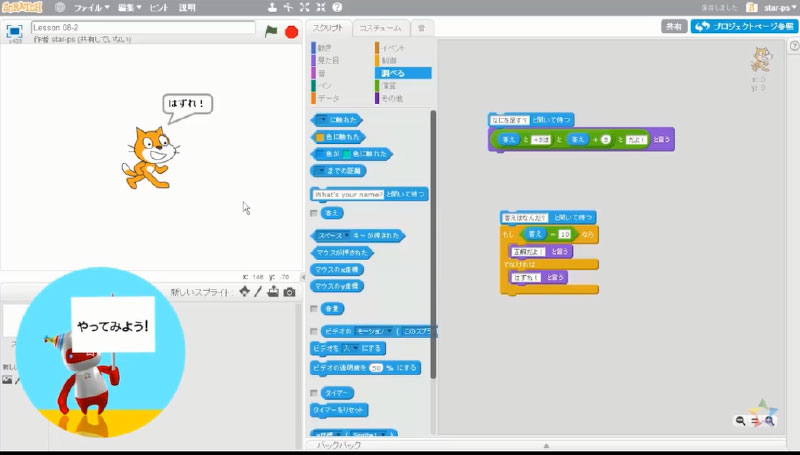
Task: Switch to the 音 tab
Action: (421, 29)
